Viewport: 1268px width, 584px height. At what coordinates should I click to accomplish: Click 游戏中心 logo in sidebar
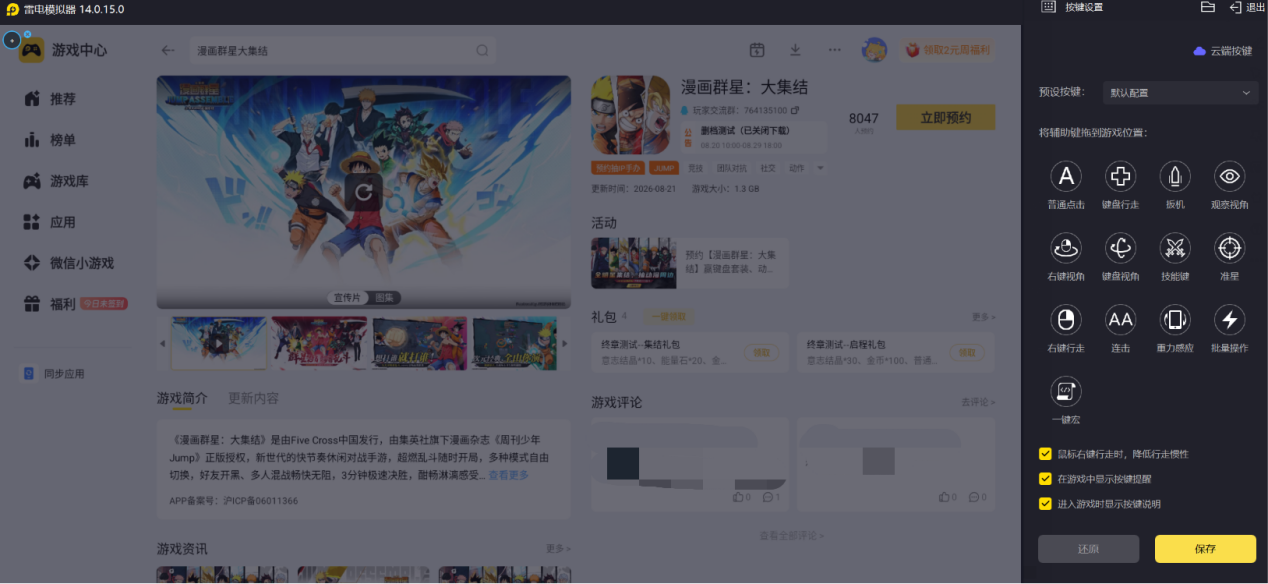point(64,50)
